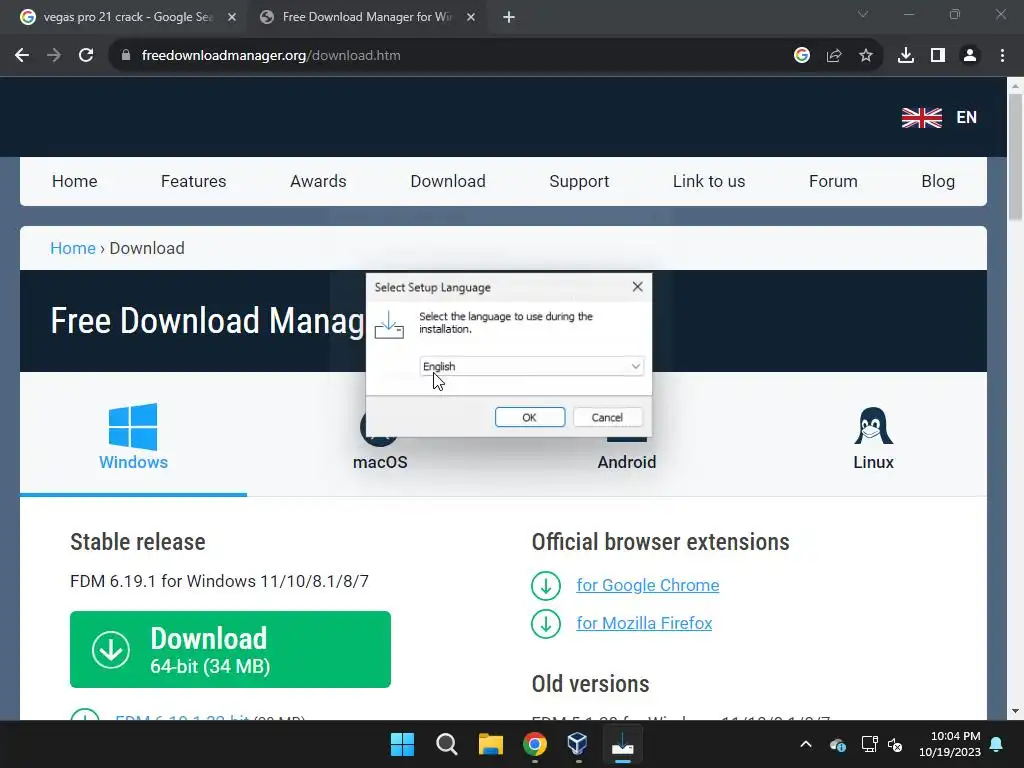Screen dimensions: 1024x768
Task: Click the green Download 64-bit button
Action: point(231,649)
